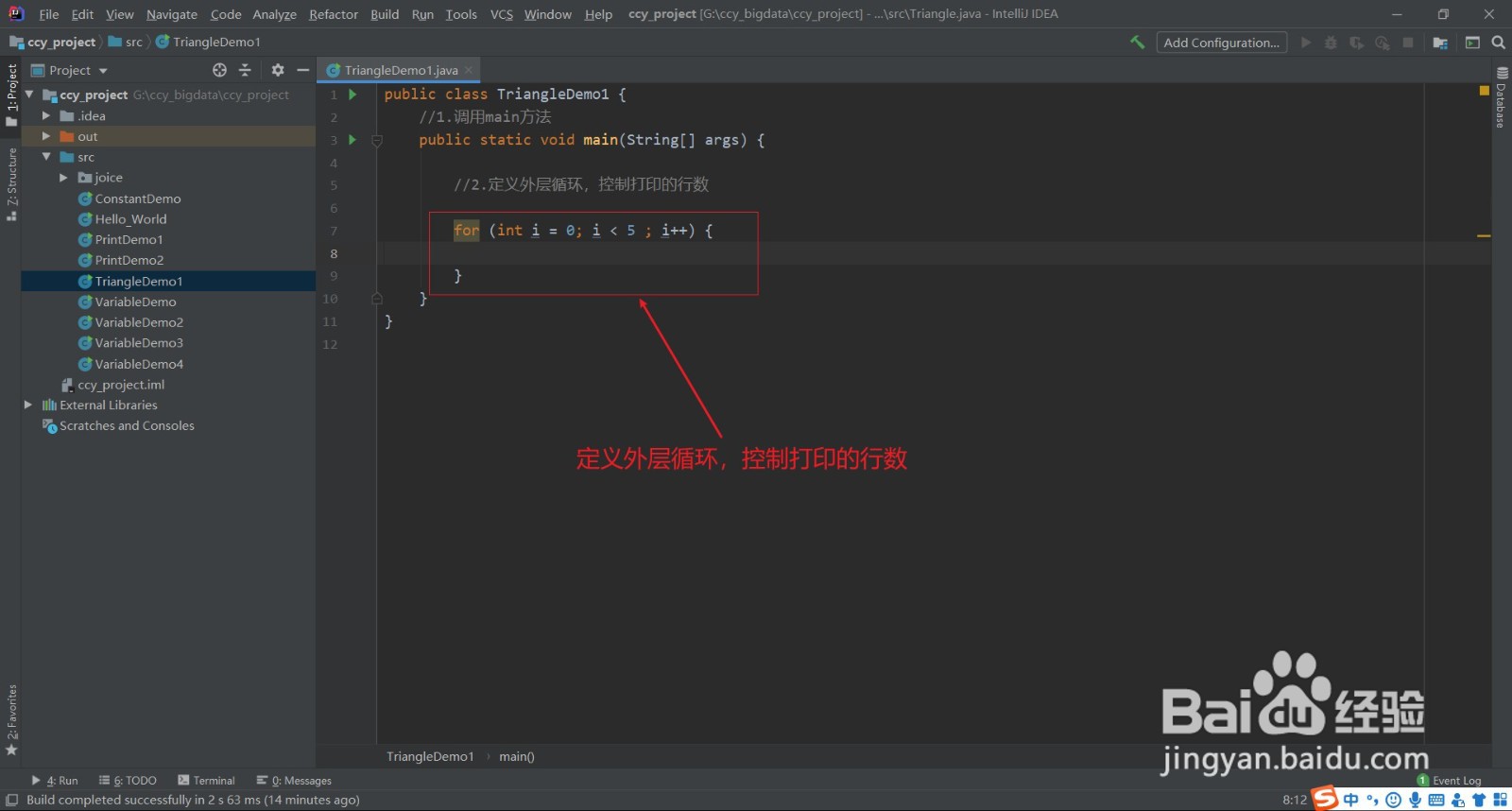
Task: Click the Run button in the top toolbar
Action: click(1306, 43)
